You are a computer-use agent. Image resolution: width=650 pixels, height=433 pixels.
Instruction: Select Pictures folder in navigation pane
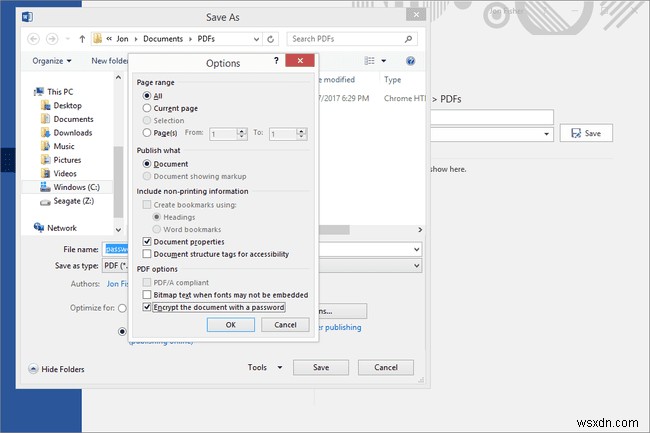(61, 160)
